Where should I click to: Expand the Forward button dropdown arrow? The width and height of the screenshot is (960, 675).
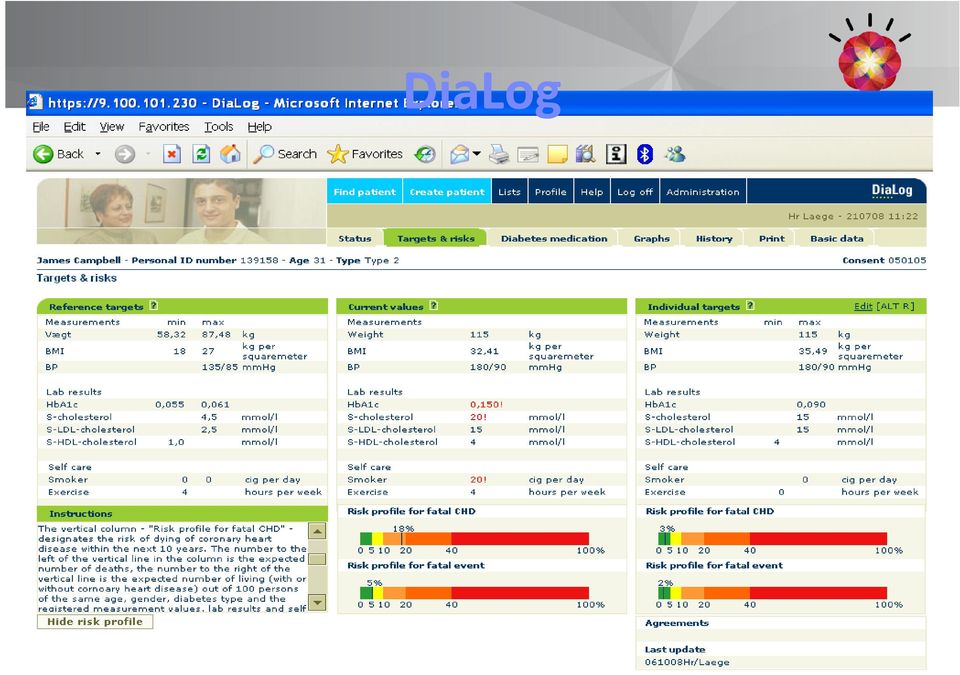point(148,154)
